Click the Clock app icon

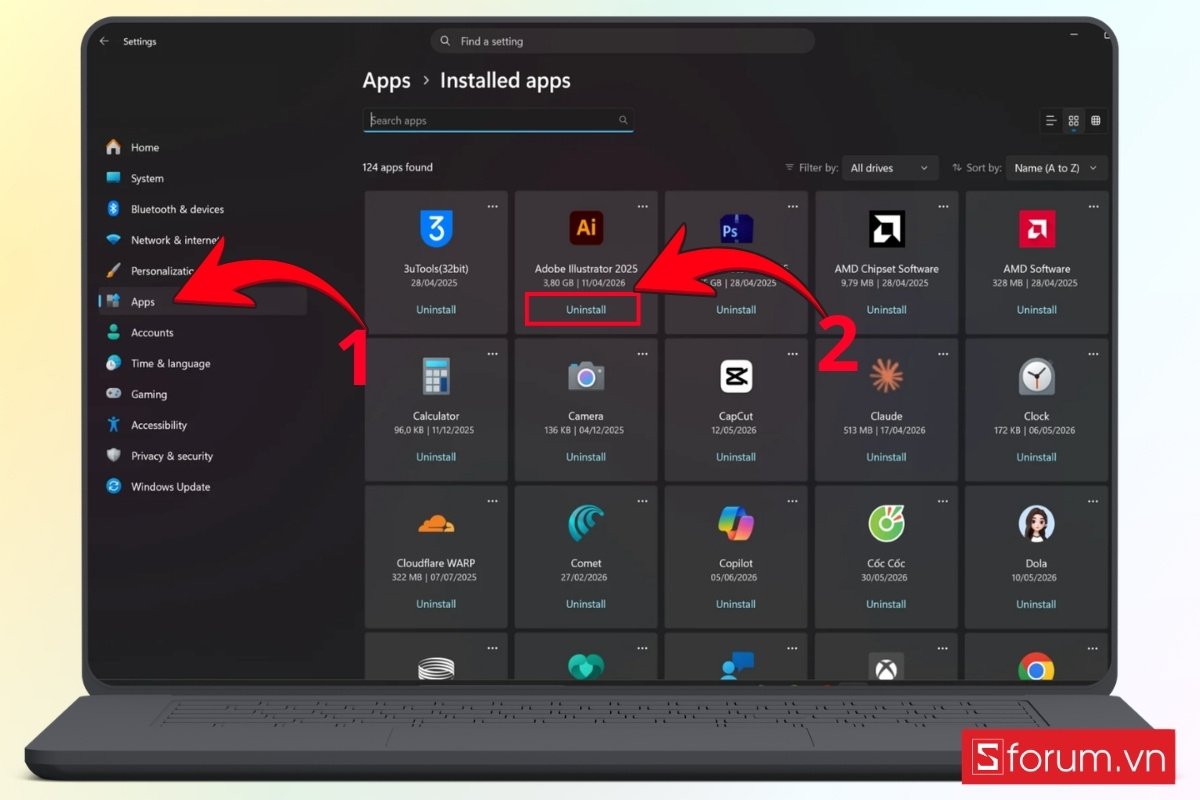coord(1036,376)
